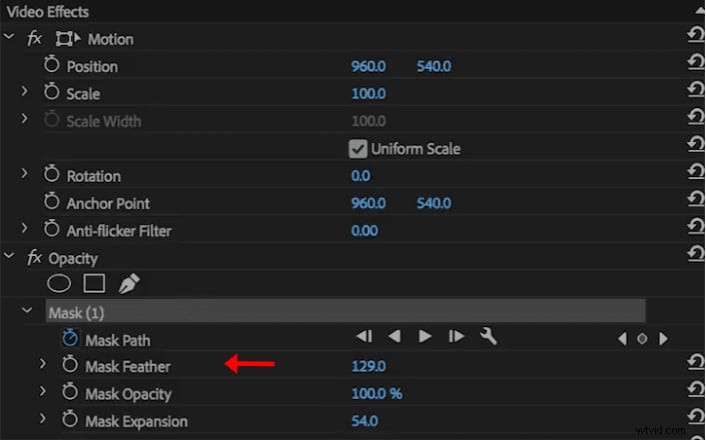Toggle the Mask Opacity stopwatch
706x440 pixels.
point(70,392)
